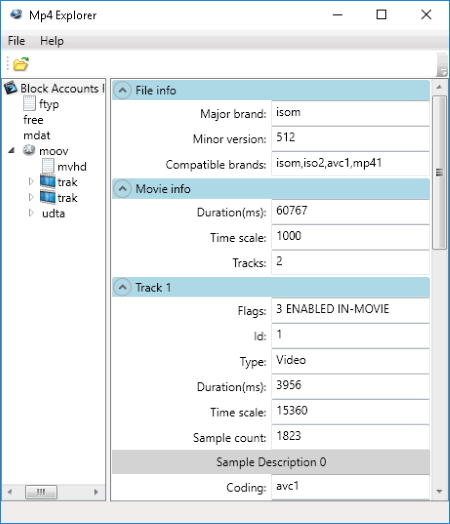450x524 pixels.
Task: Select the udta box label
Action: tap(53, 213)
